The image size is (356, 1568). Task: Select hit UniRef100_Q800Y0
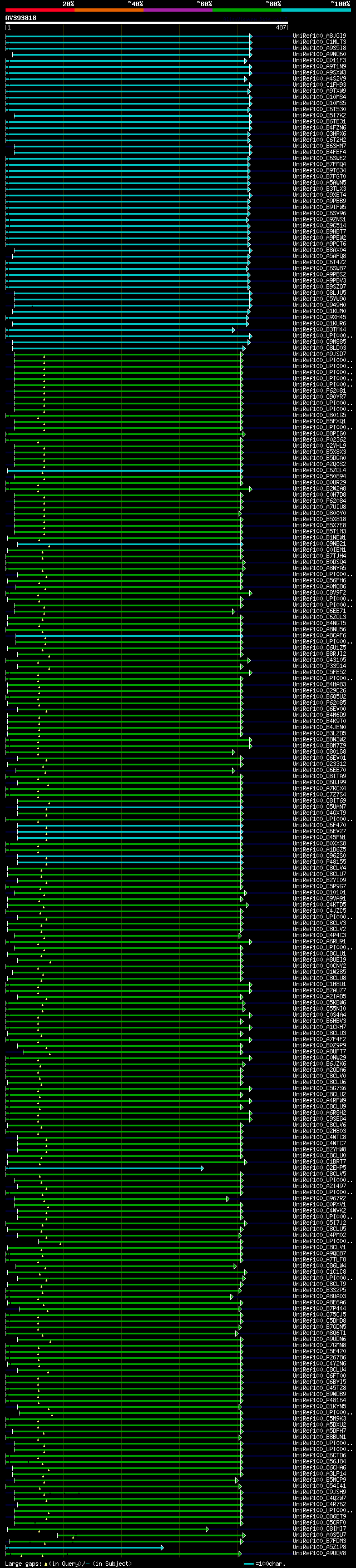tap(319, 514)
